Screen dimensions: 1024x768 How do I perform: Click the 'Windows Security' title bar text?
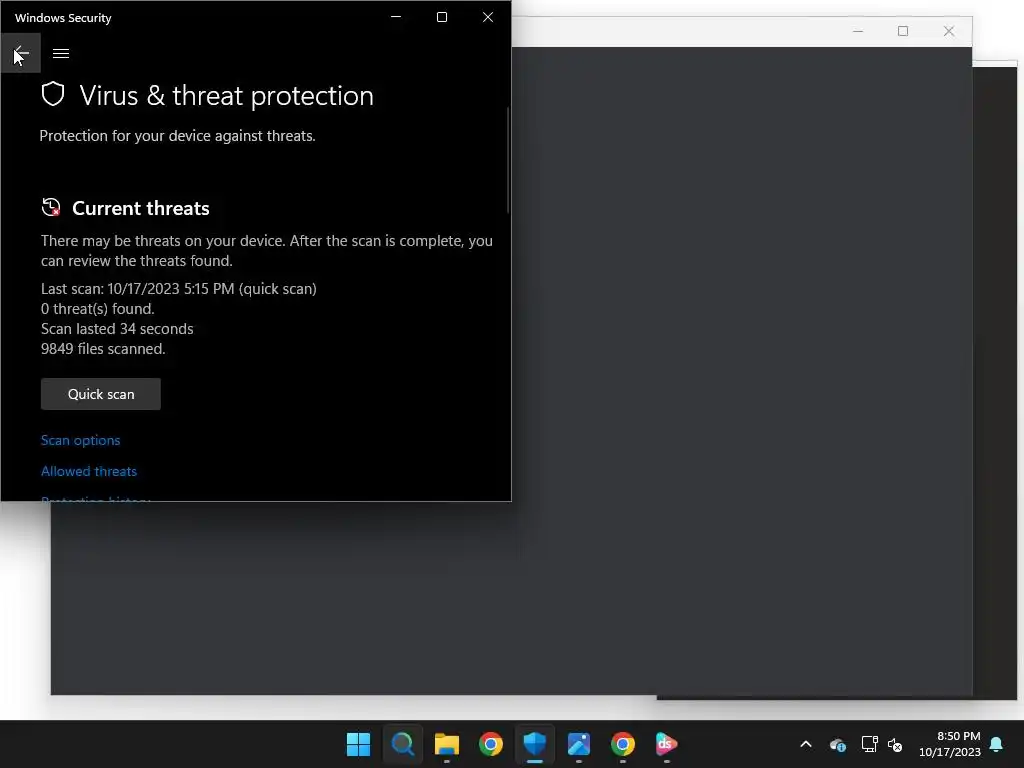63,18
